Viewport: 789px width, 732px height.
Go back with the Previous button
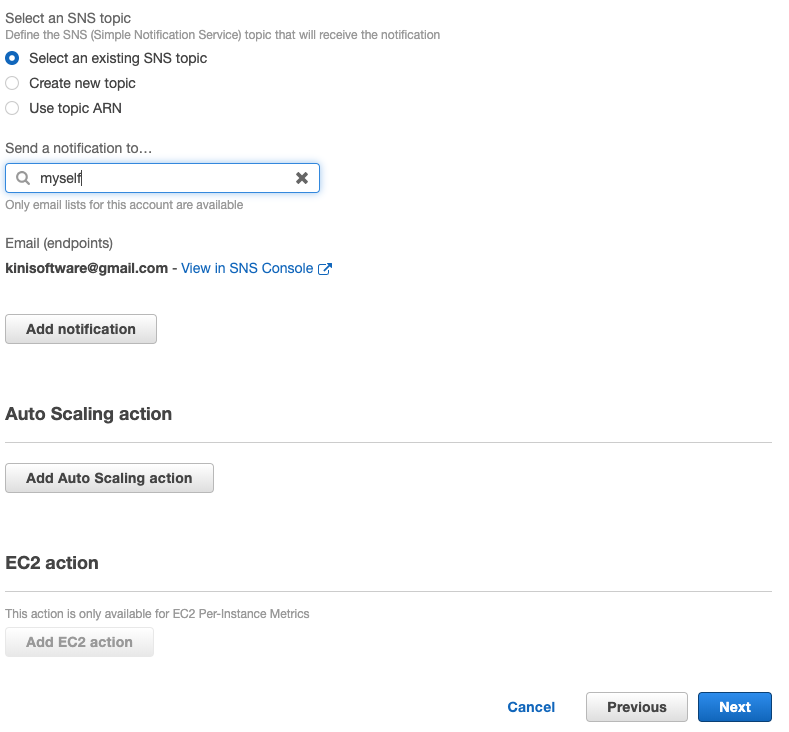pos(636,707)
